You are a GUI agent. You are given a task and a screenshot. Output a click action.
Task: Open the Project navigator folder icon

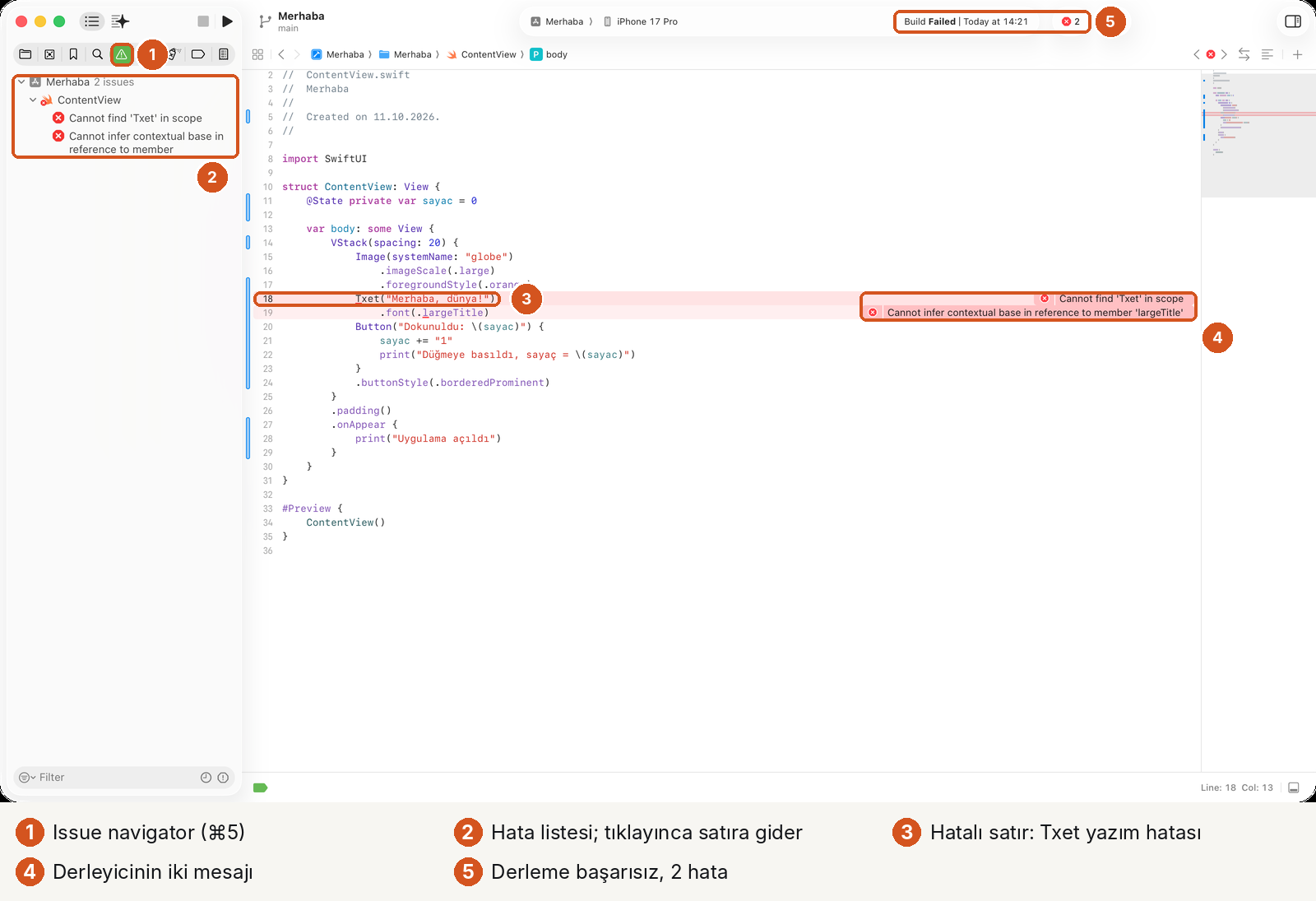[x=25, y=54]
